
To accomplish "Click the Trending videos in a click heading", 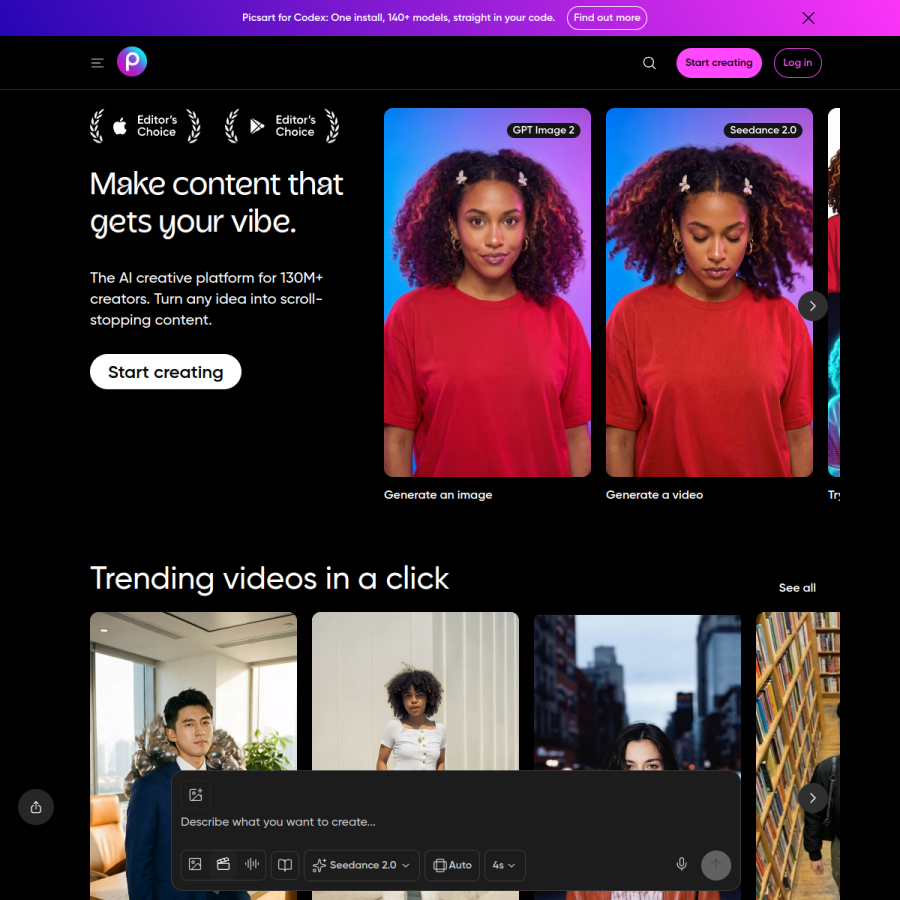I will coord(269,579).
